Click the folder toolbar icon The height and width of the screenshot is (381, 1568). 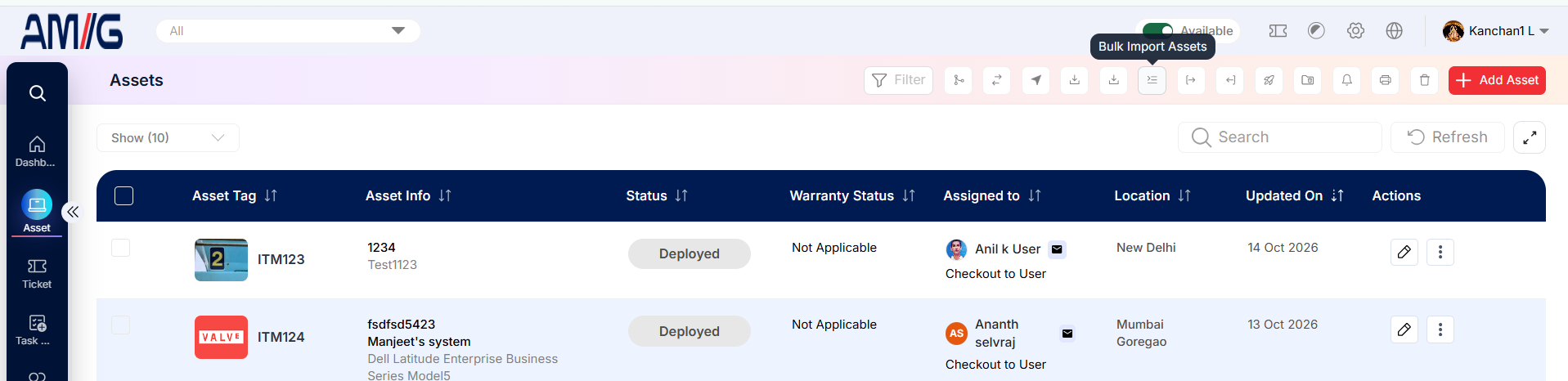coord(1308,80)
